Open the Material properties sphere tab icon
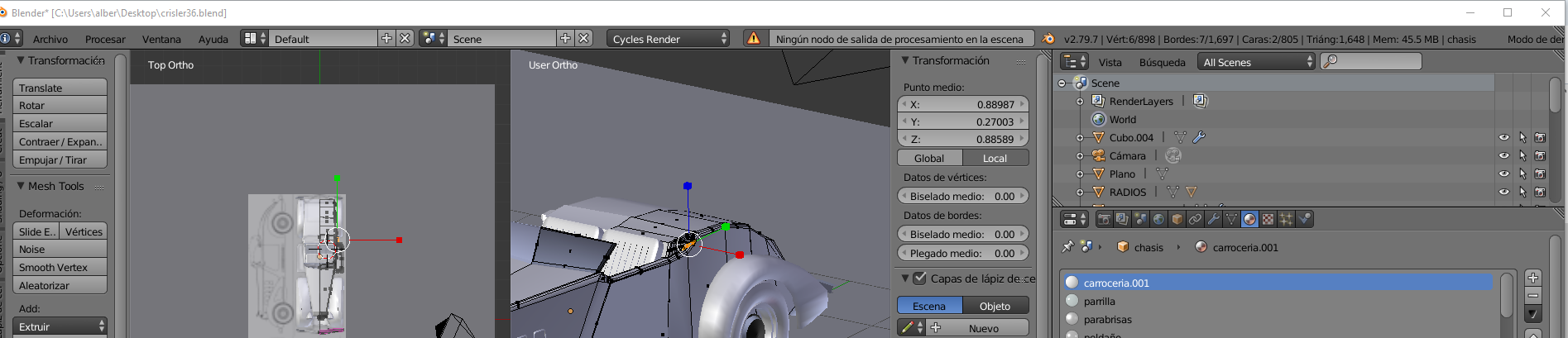This screenshot has width=1568, height=338. pos(1249,219)
